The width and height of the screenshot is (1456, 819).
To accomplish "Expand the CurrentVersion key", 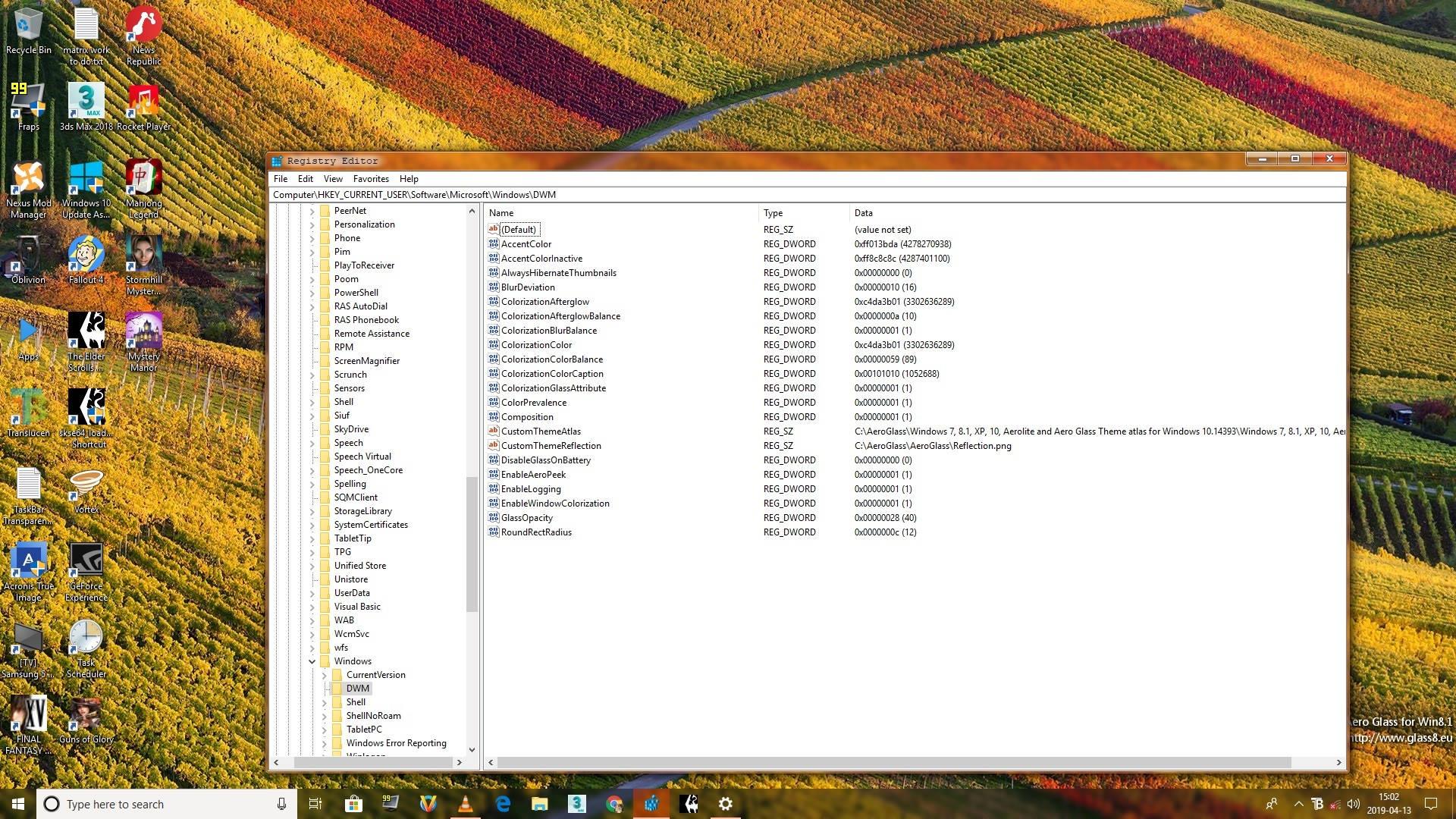I will click(x=324, y=675).
